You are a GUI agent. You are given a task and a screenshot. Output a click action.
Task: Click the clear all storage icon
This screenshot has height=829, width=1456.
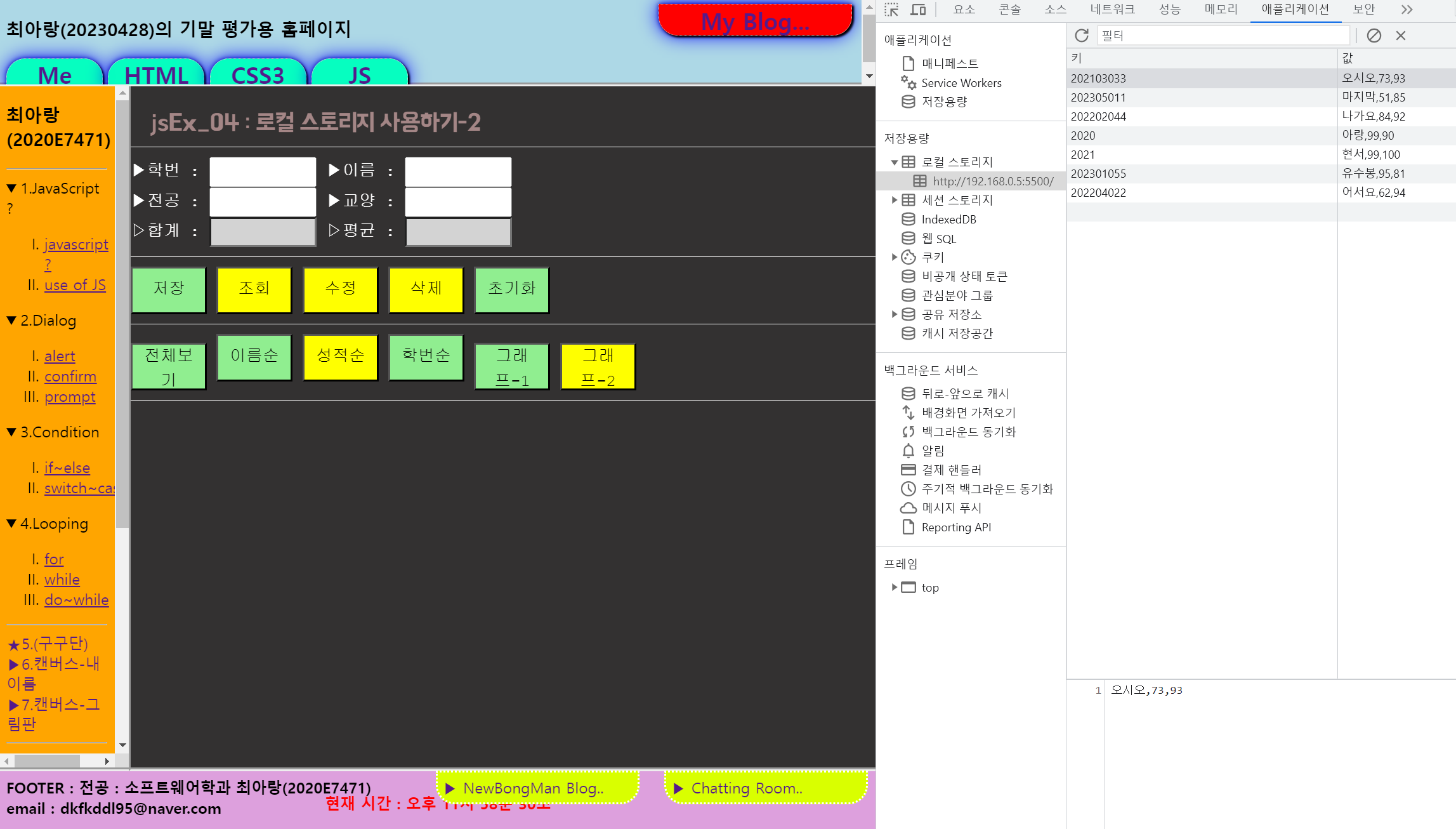(x=1374, y=36)
